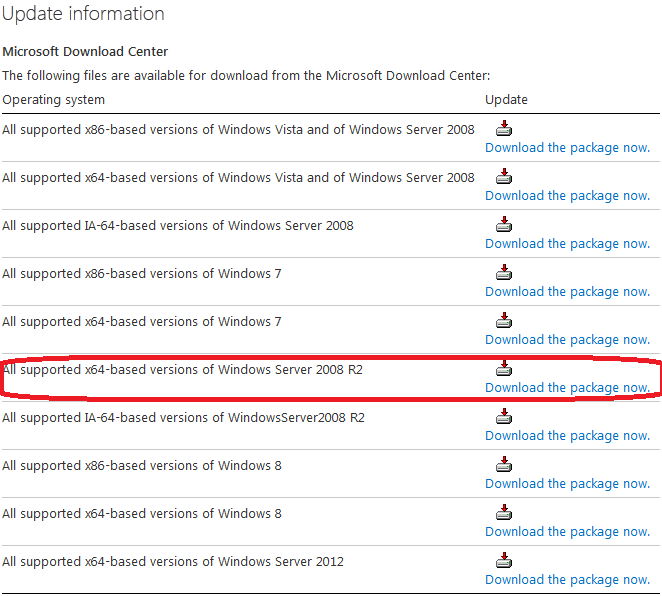This screenshot has width=662, height=596.
Task: Click download icon for x86 Windows Vista
Action: pyautogui.click(x=504, y=128)
